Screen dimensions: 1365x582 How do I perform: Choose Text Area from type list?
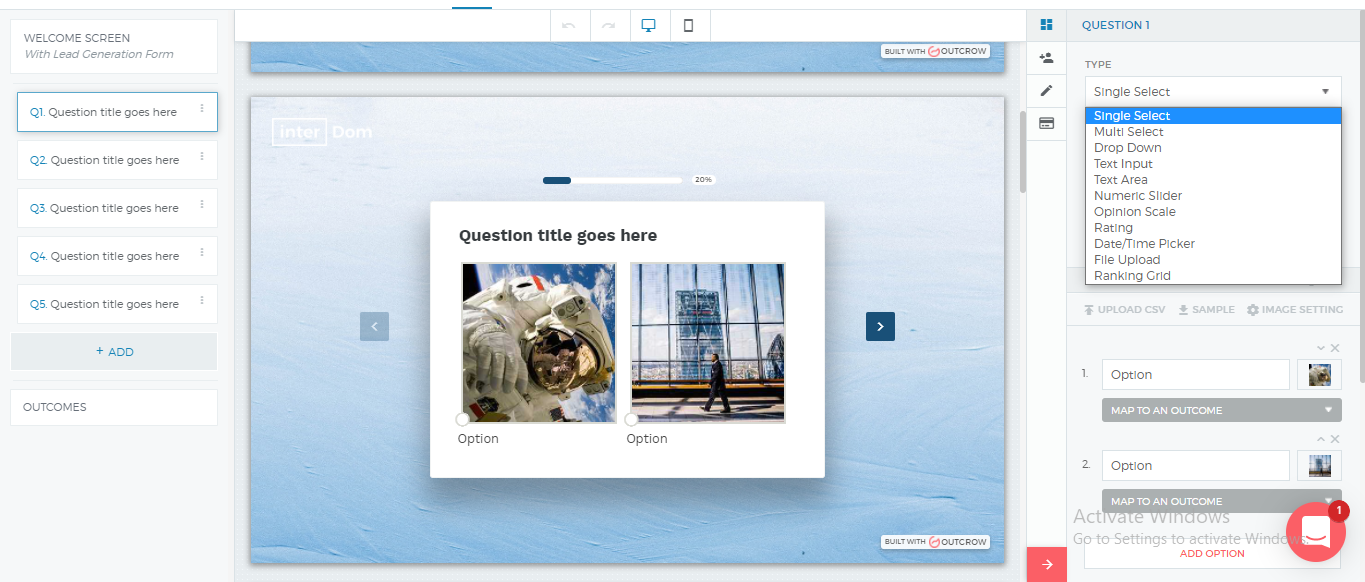point(1213,180)
